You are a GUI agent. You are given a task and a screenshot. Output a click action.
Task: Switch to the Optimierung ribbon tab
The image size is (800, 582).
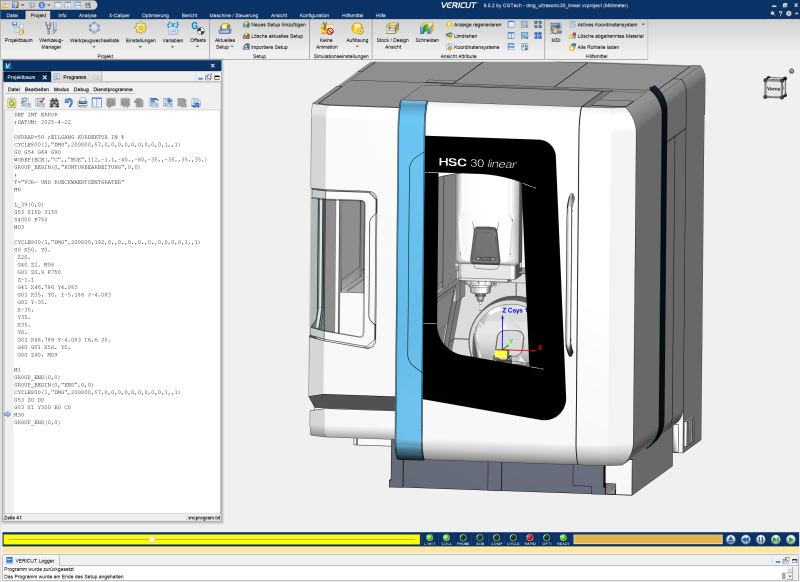click(155, 15)
